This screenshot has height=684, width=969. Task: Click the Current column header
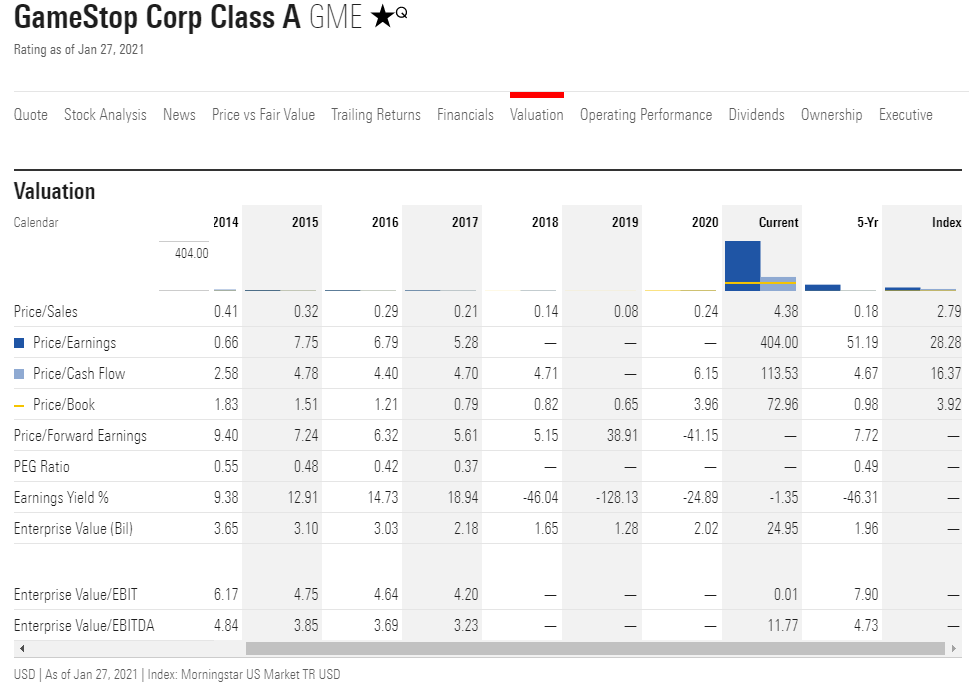[x=778, y=223]
